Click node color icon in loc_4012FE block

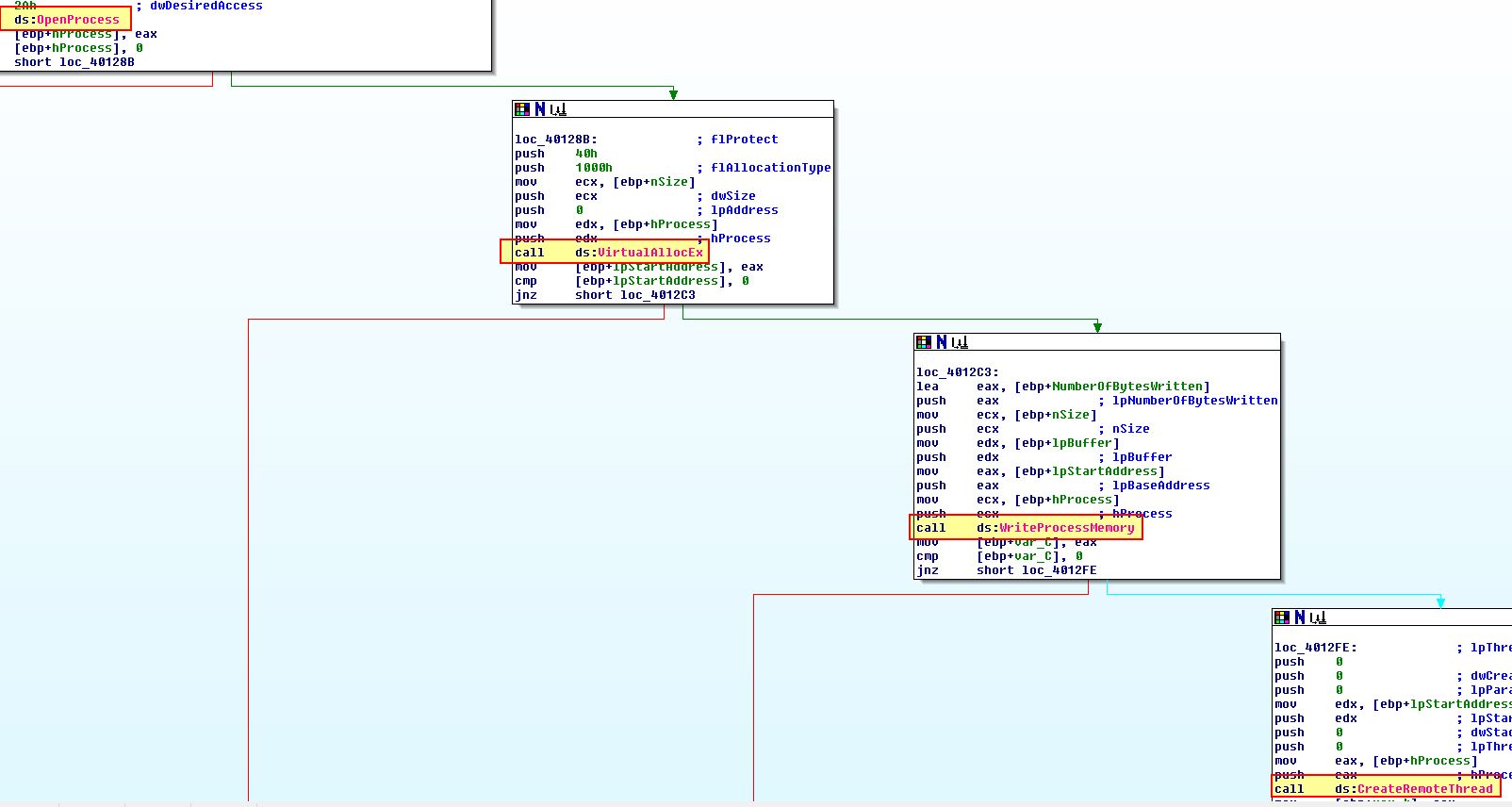pyautogui.click(x=1282, y=618)
